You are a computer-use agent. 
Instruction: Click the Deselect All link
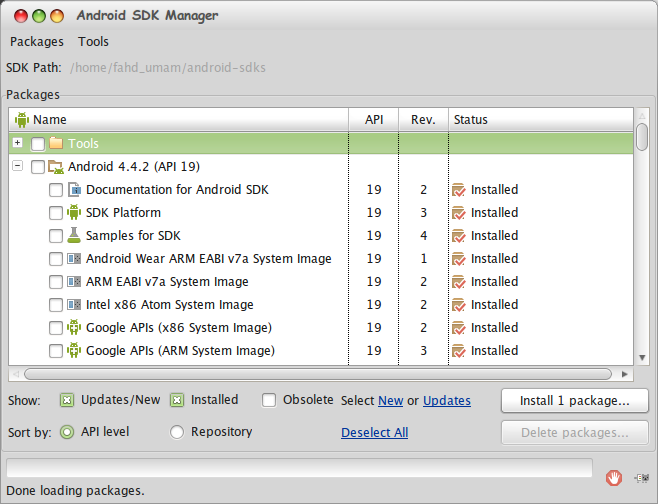pyautogui.click(x=374, y=433)
